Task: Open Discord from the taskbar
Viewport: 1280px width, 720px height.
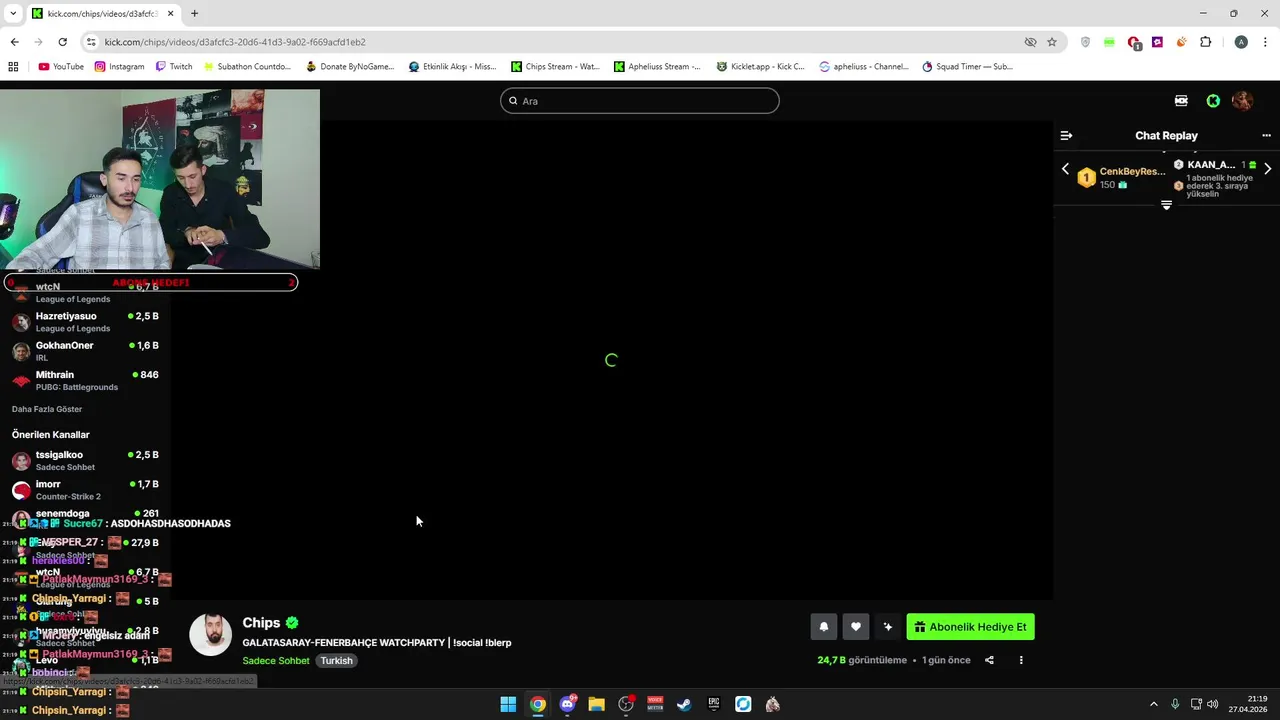Action: (x=567, y=704)
